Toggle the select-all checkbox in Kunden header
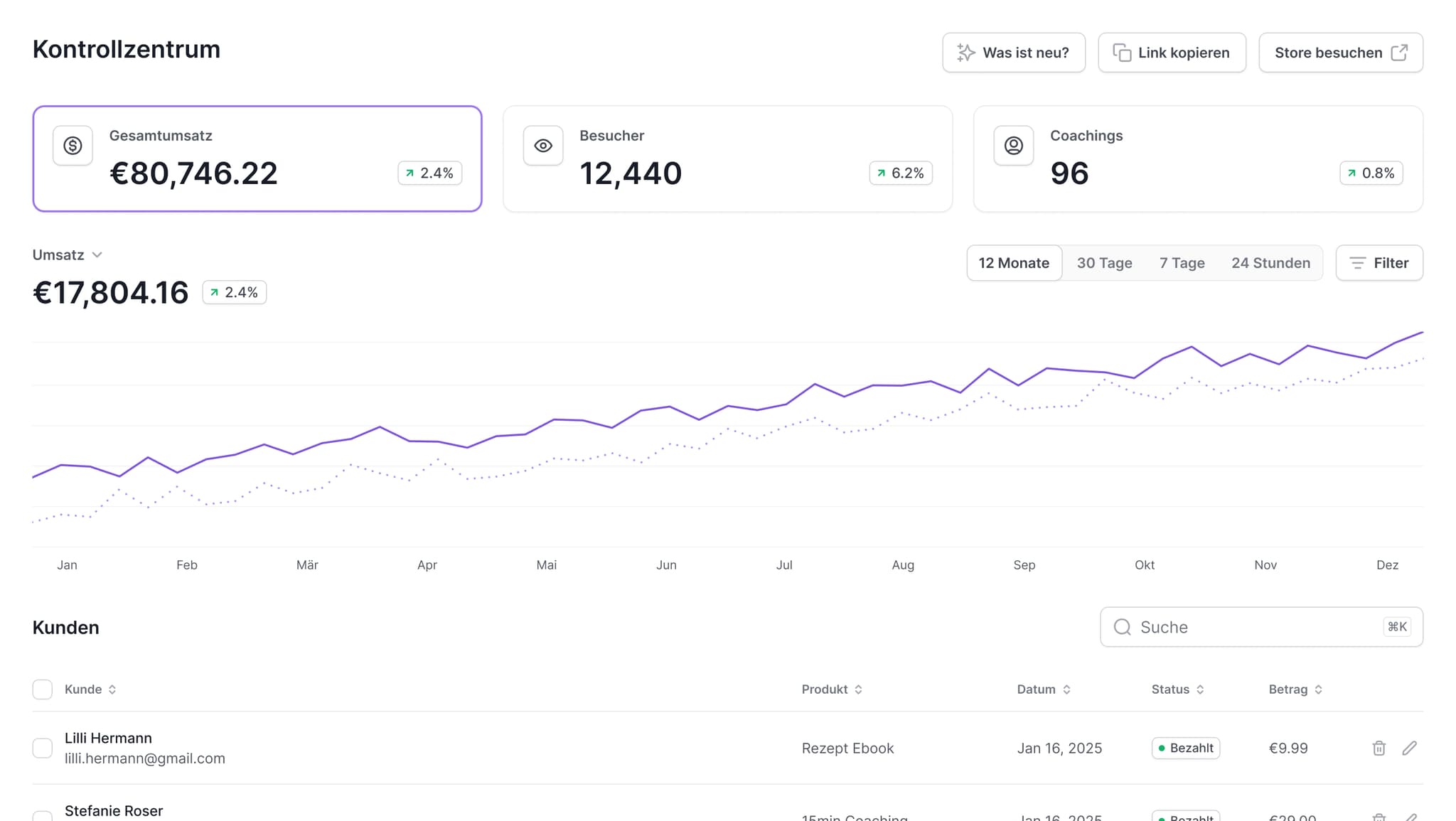The width and height of the screenshot is (1456, 821). [43, 689]
